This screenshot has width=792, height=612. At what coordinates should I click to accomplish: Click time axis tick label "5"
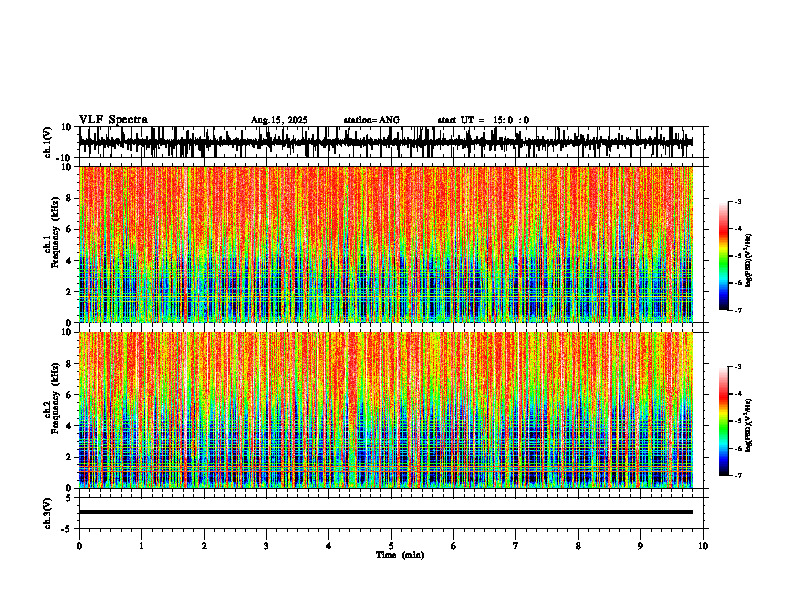[391, 546]
